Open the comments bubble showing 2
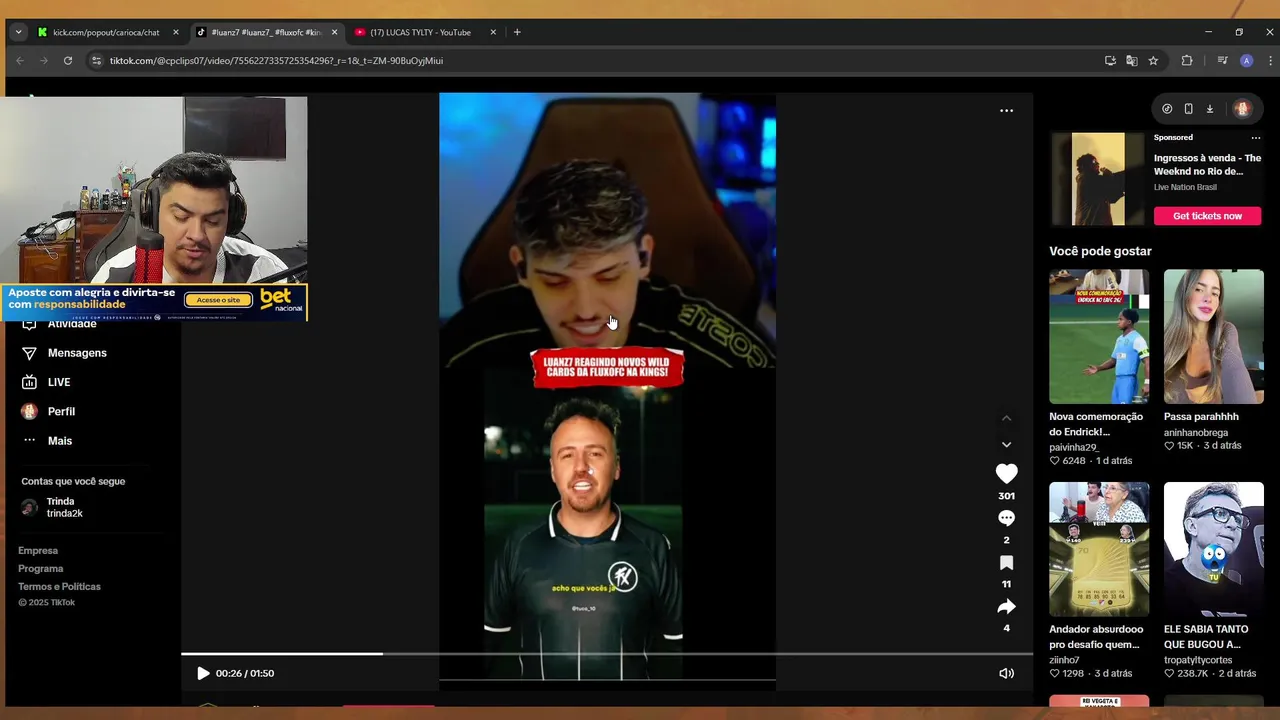This screenshot has height=720, width=1280. (x=1006, y=518)
